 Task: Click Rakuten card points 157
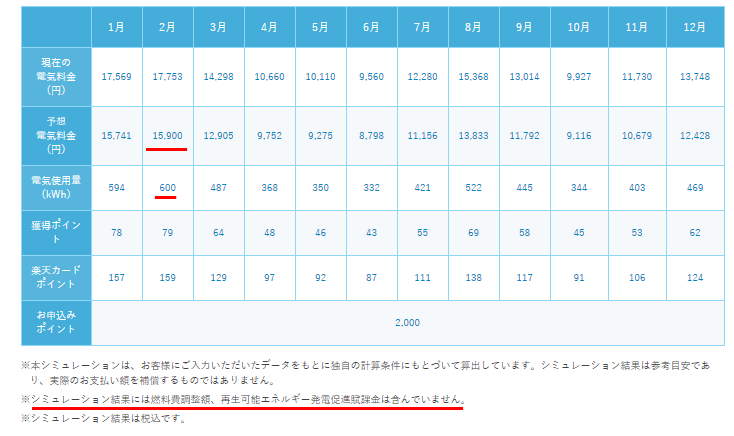point(117,278)
